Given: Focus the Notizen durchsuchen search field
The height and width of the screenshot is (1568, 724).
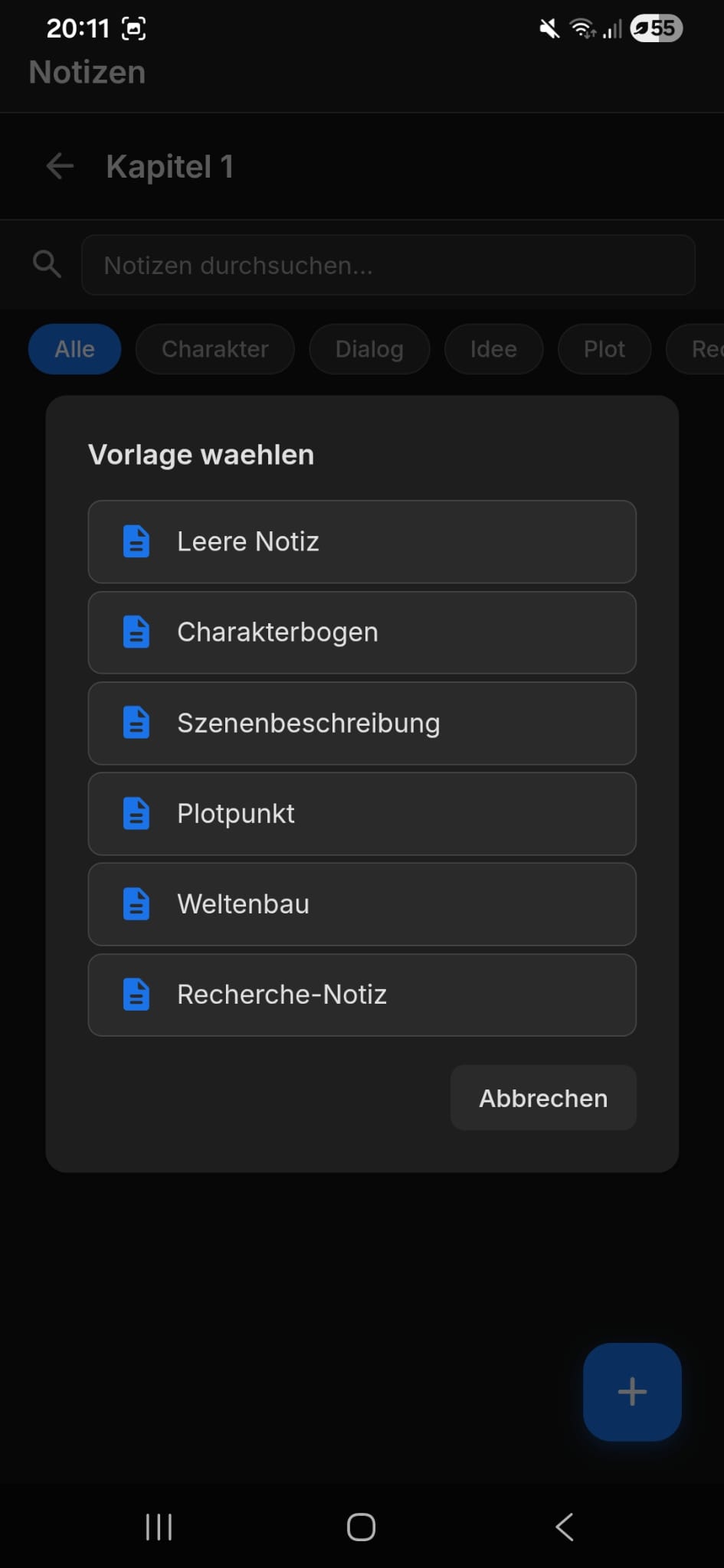Looking at the screenshot, I should click(x=388, y=265).
